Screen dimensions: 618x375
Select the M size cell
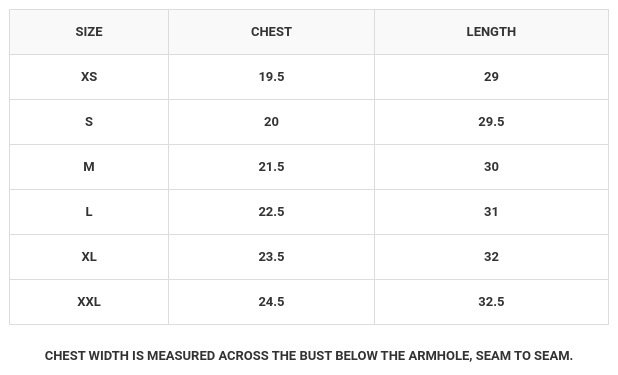point(89,167)
